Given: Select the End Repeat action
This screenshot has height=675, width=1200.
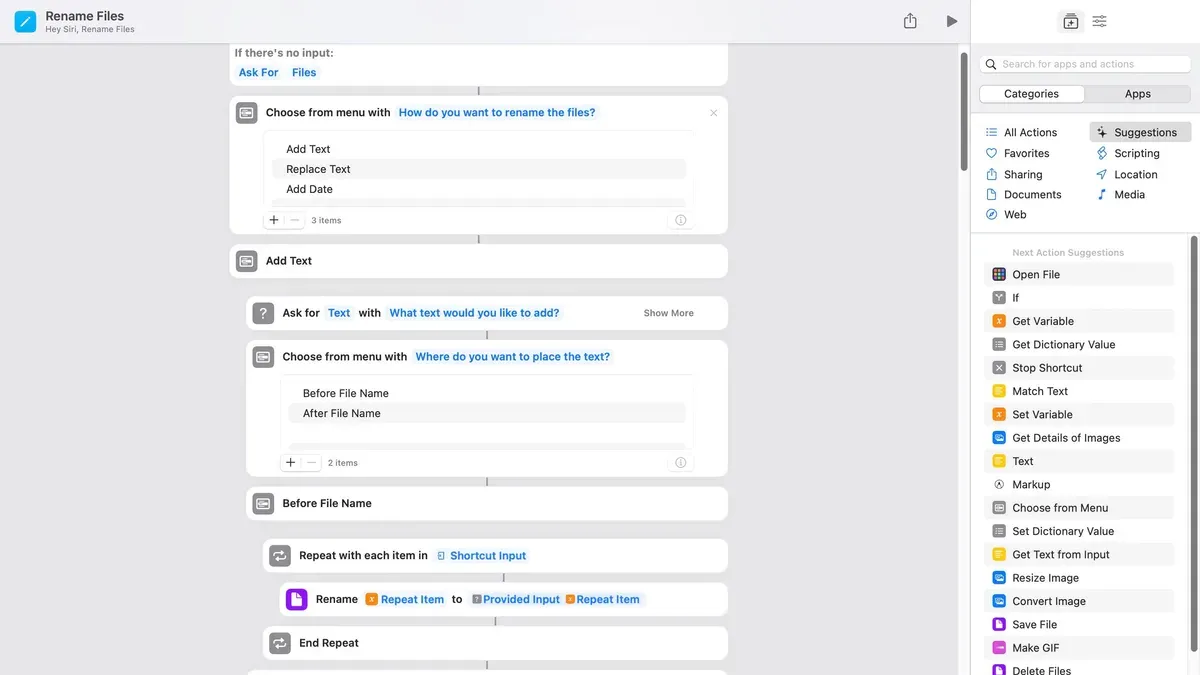Looking at the screenshot, I should point(495,643).
